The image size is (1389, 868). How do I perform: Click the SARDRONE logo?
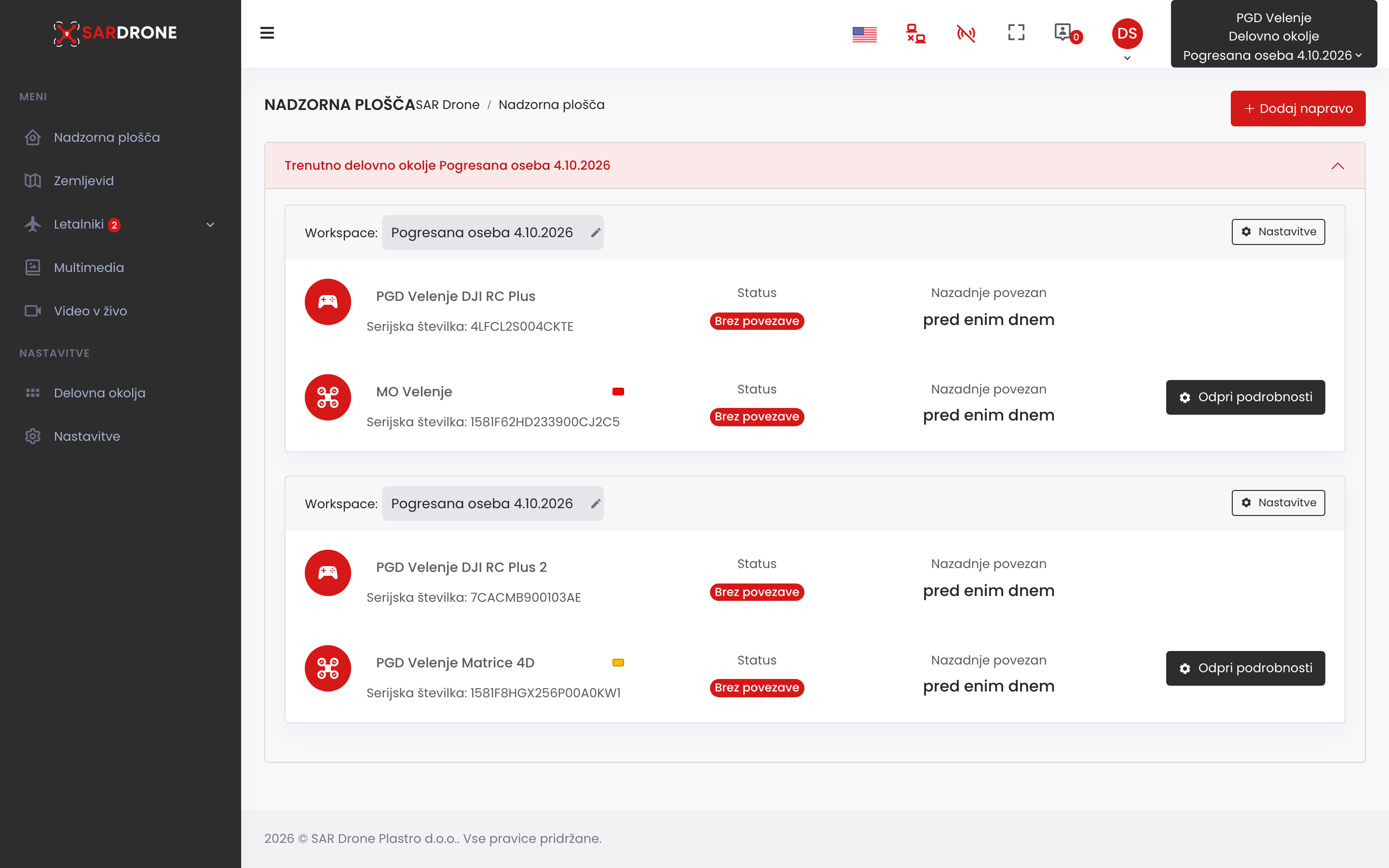tap(115, 33)
